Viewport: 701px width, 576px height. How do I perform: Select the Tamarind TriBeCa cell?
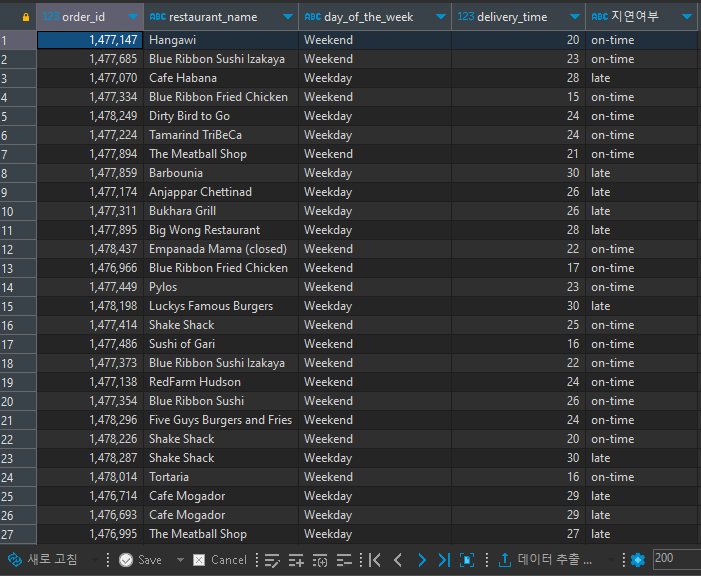[221, 135]
